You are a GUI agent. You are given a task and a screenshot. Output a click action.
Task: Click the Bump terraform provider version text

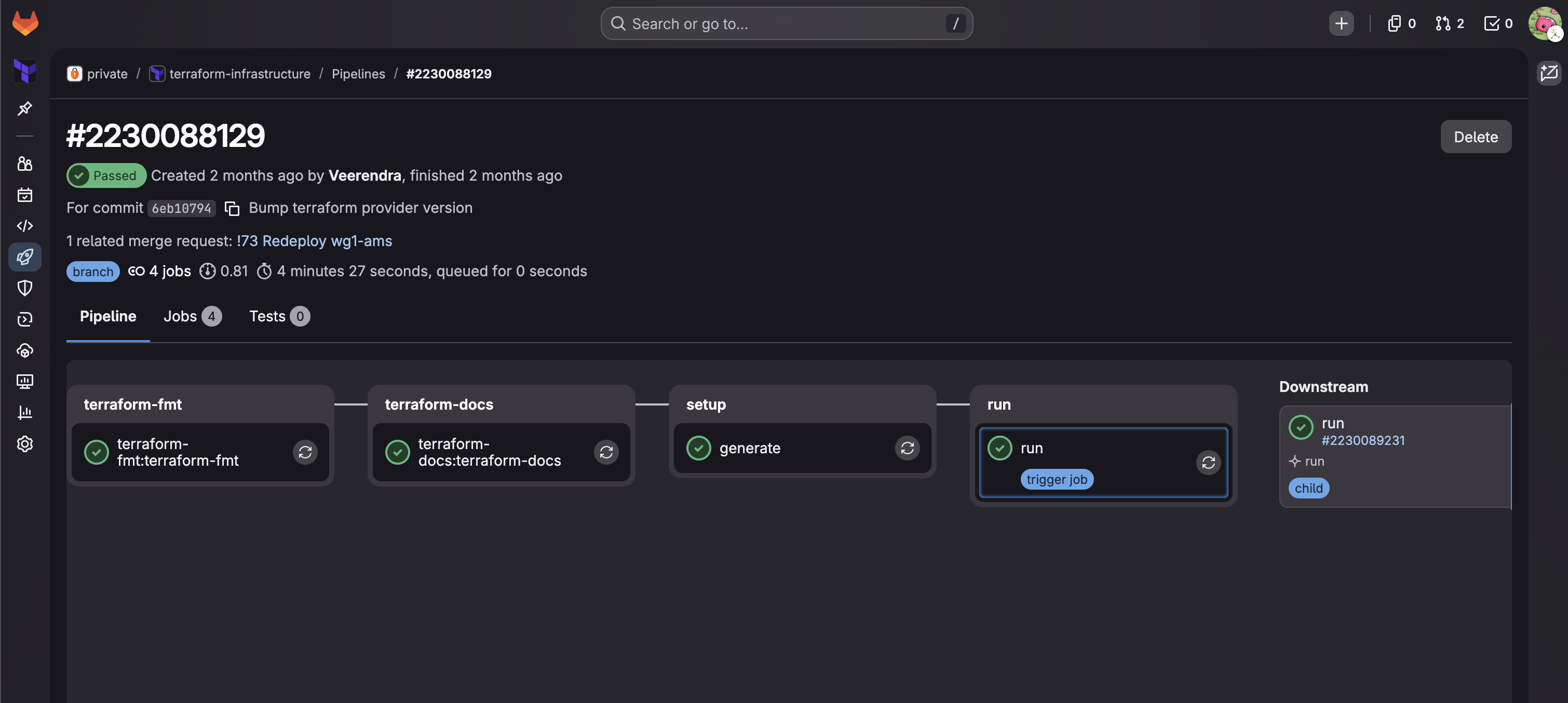click(x=360, y=208)
